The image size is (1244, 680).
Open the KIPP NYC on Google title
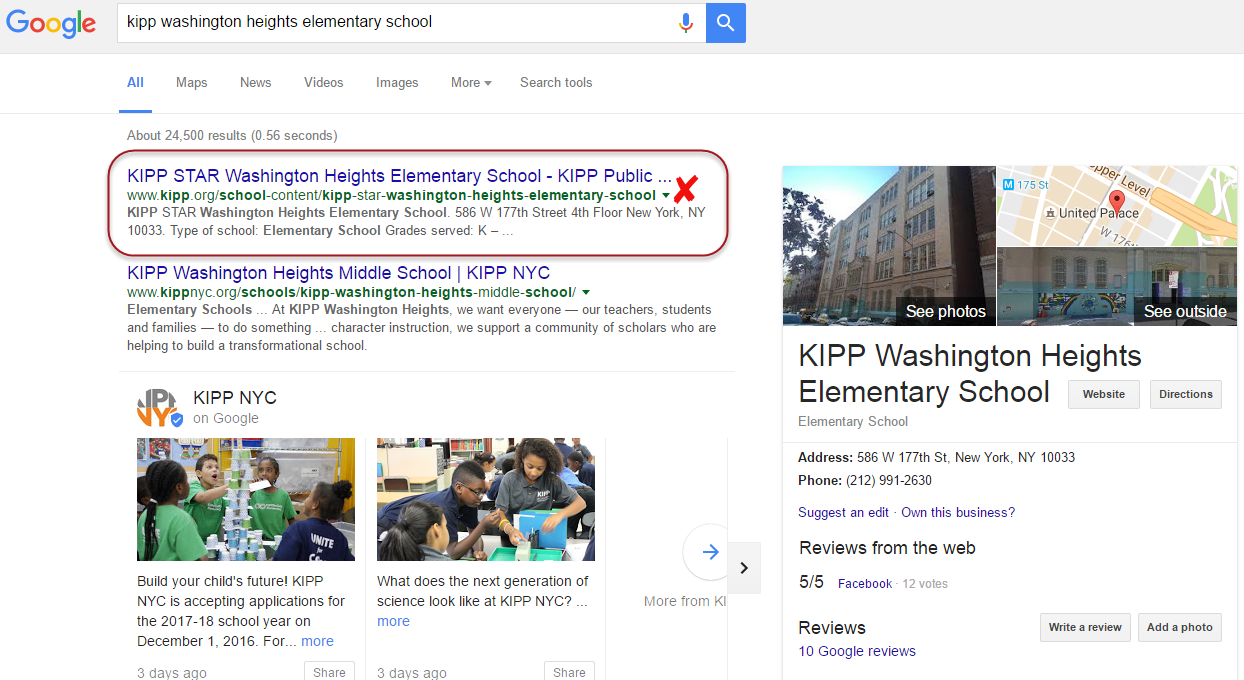235,398
